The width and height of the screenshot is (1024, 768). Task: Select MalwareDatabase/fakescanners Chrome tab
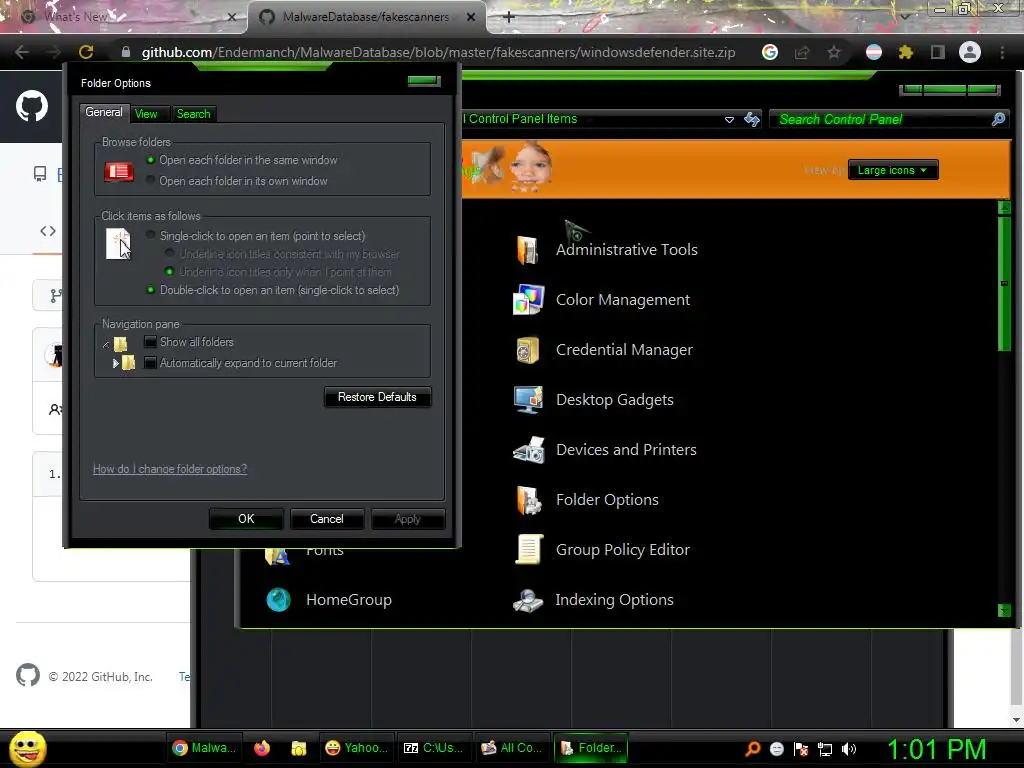(366, 17)
